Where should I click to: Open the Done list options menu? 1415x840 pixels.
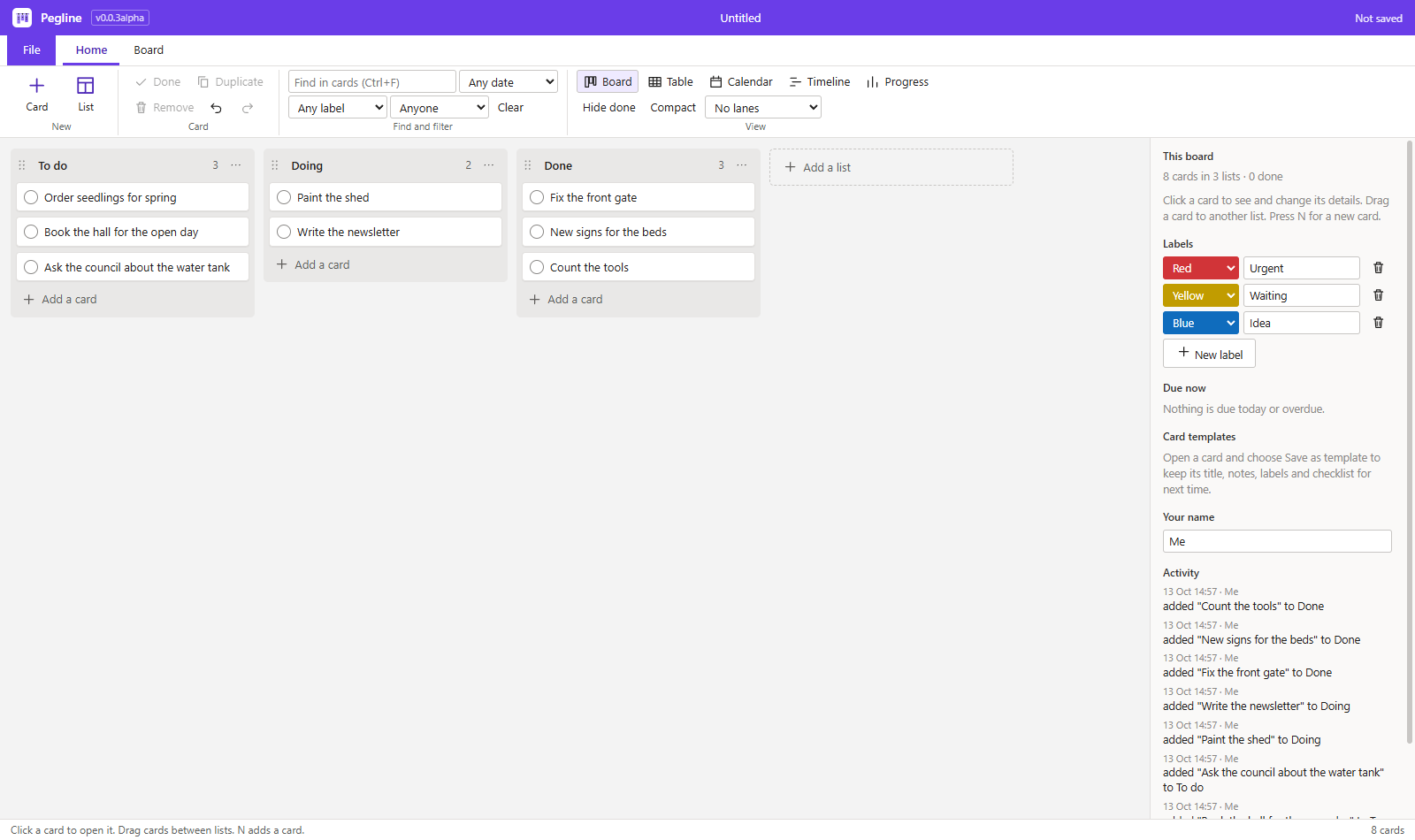coord(742,165)
